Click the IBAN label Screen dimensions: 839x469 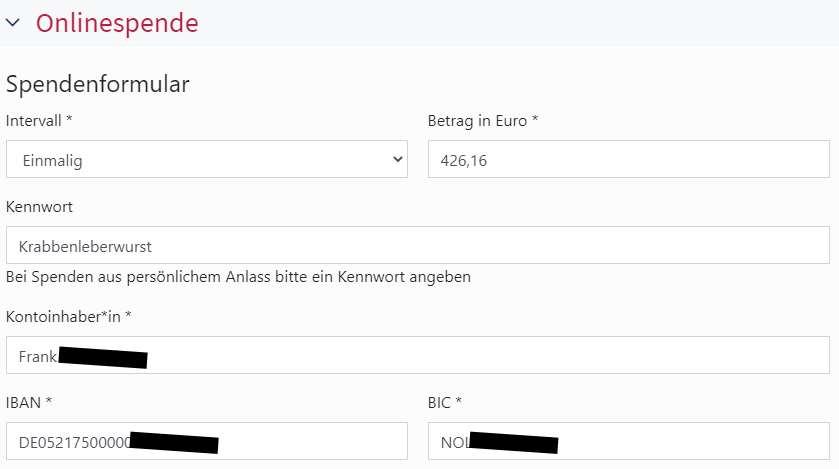(x=29, y=403)
